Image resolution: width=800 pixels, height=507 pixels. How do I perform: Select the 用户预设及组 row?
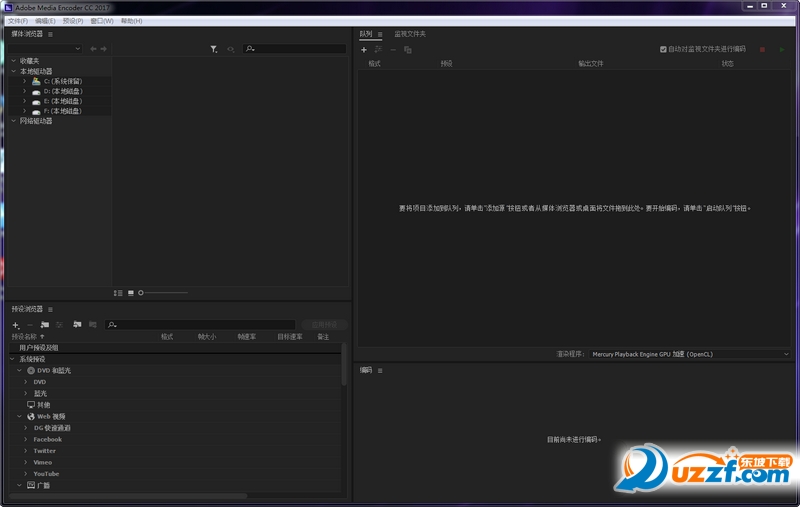click(x=175, y=347)
